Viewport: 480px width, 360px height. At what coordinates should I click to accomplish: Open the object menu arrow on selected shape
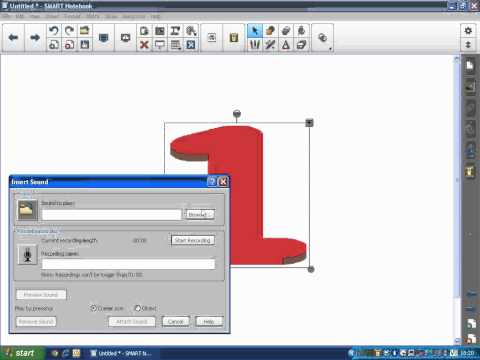(309, 123)
